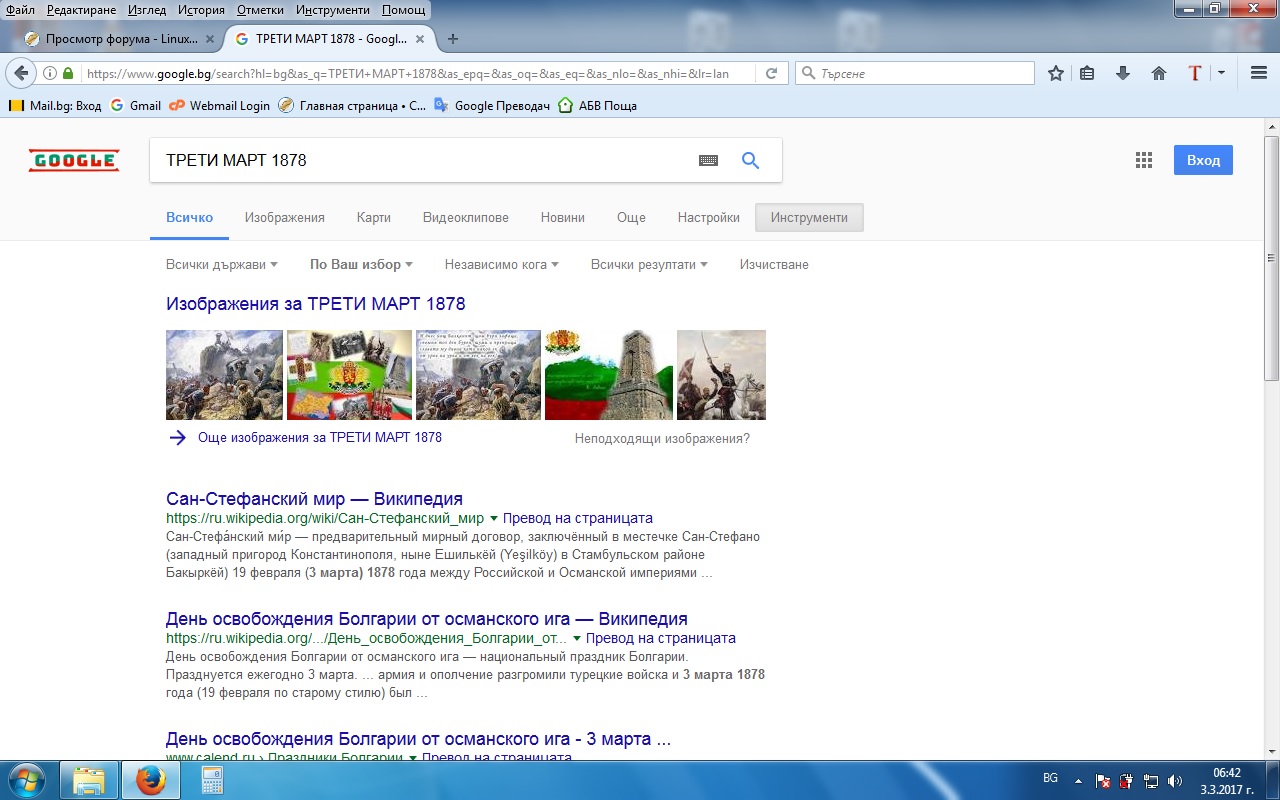The height and width of the screenshot is (800, 1280).
Task: Open the Сан-Стефанский мир Wikipedia result
Action: click(x=314, y=499)
